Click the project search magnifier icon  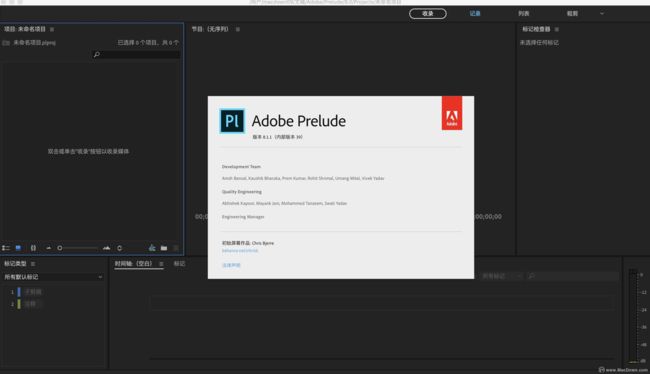[x=97, y=54]
